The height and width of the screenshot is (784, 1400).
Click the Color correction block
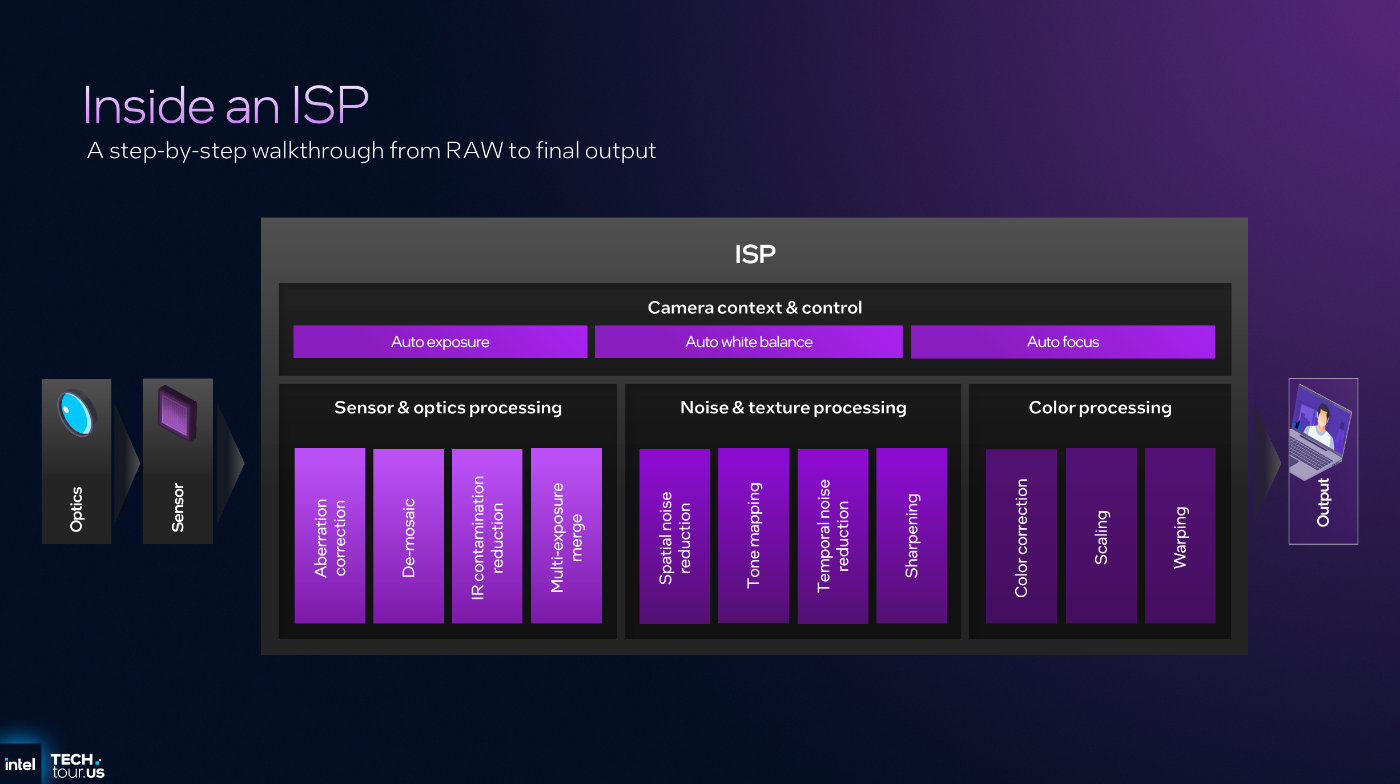pyautogui.click(x=1021, y=536)
